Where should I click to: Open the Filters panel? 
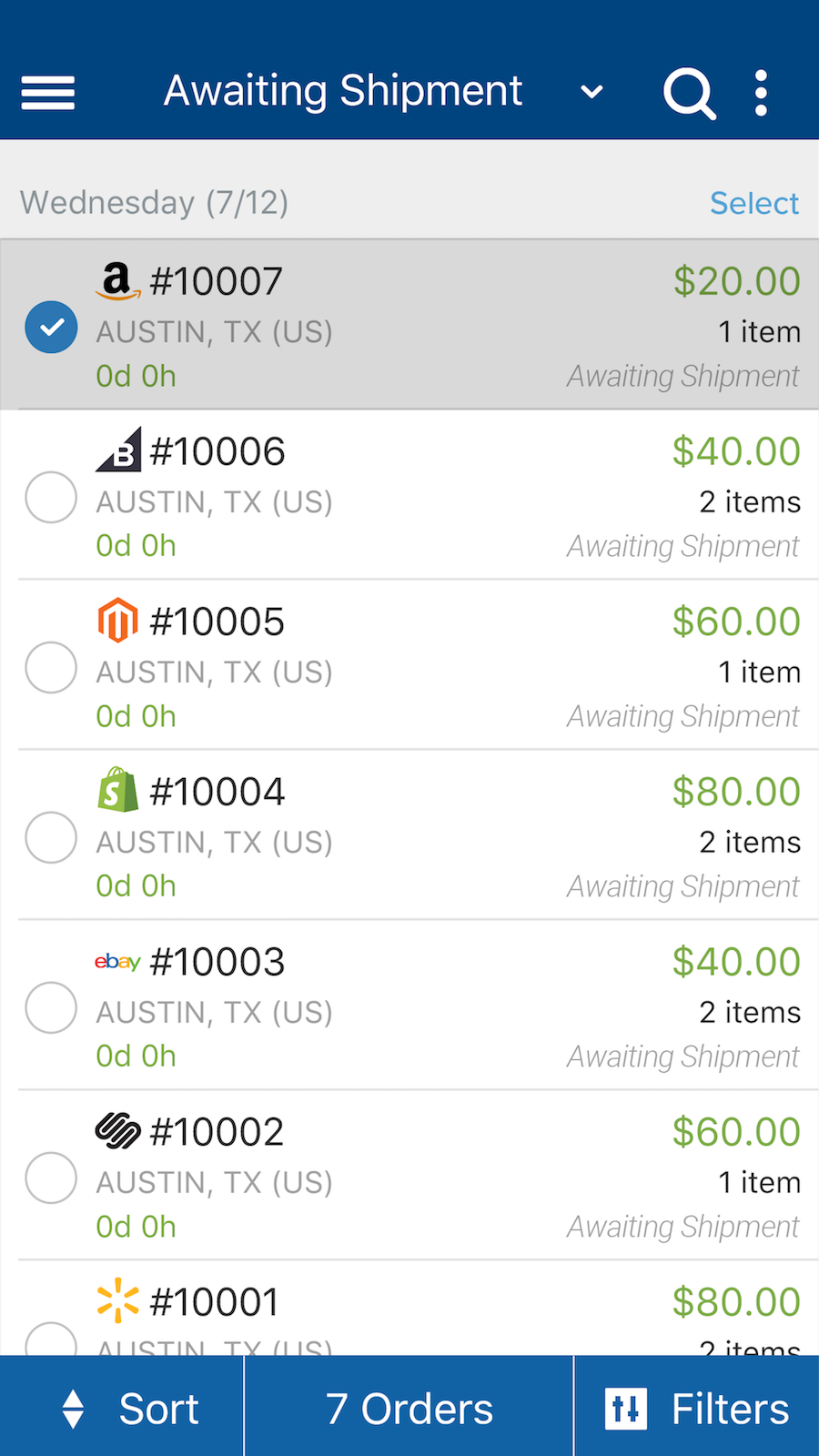[697, 1409]
